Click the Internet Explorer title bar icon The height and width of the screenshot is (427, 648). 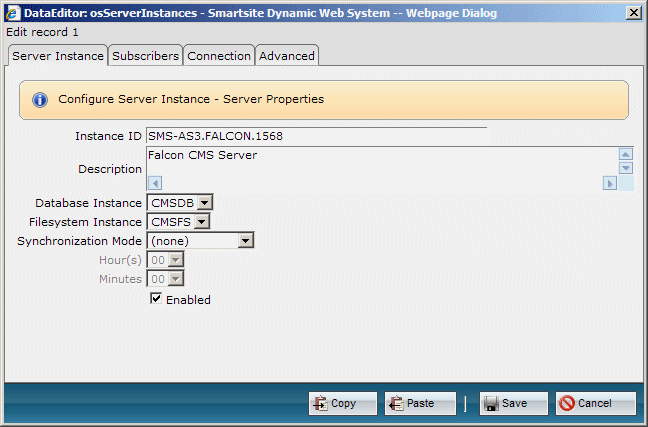(13, 13)
